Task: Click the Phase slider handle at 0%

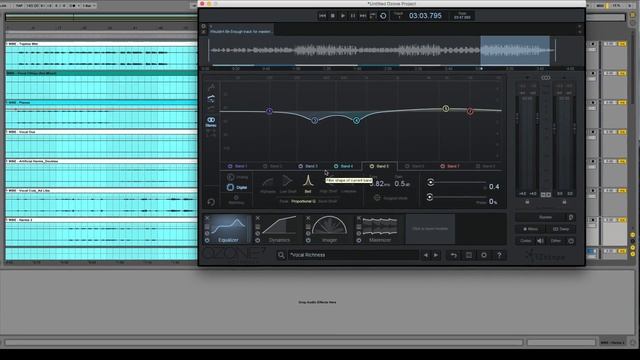Action: [429, 197]
